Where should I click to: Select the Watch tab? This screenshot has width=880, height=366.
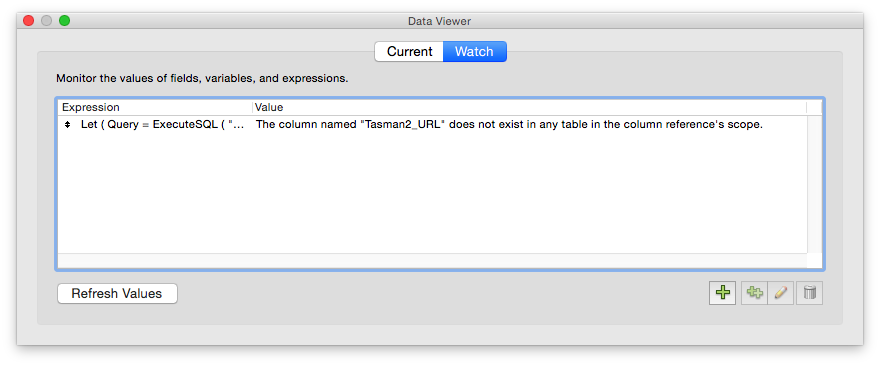click(x=475, y=52)
